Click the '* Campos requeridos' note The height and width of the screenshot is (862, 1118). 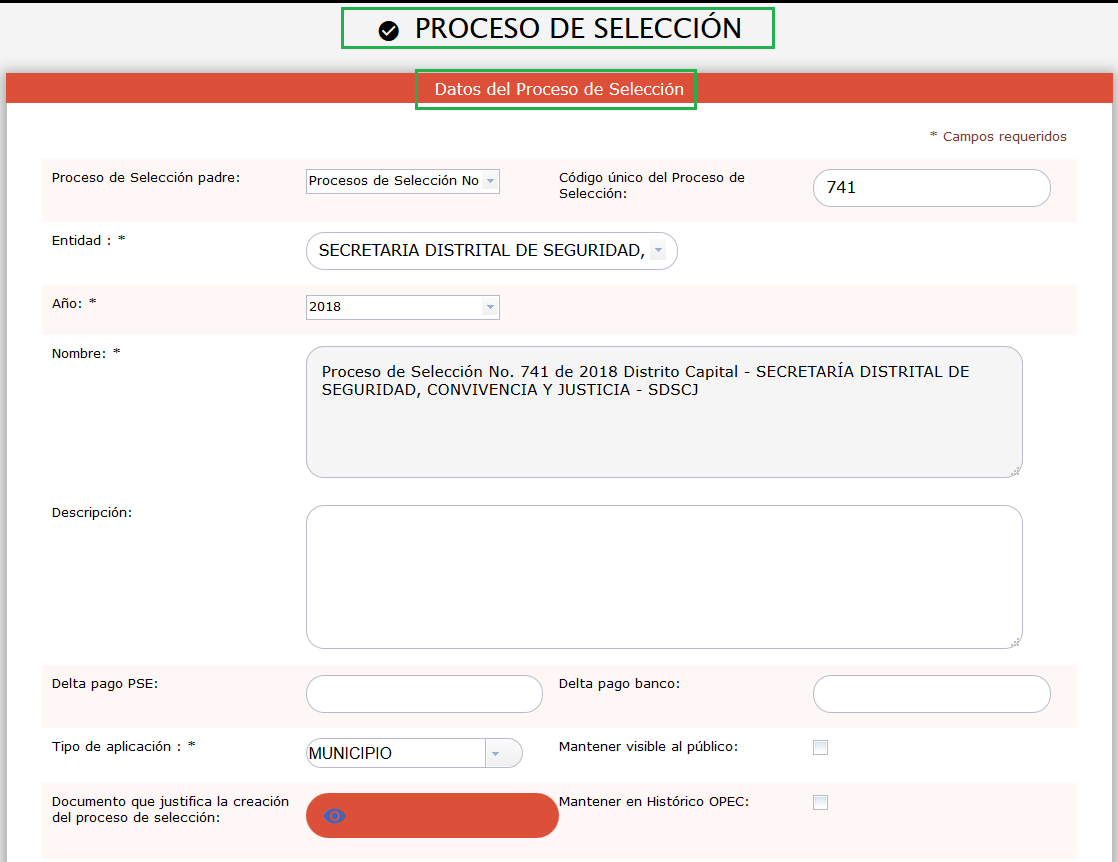coord(997,137)
